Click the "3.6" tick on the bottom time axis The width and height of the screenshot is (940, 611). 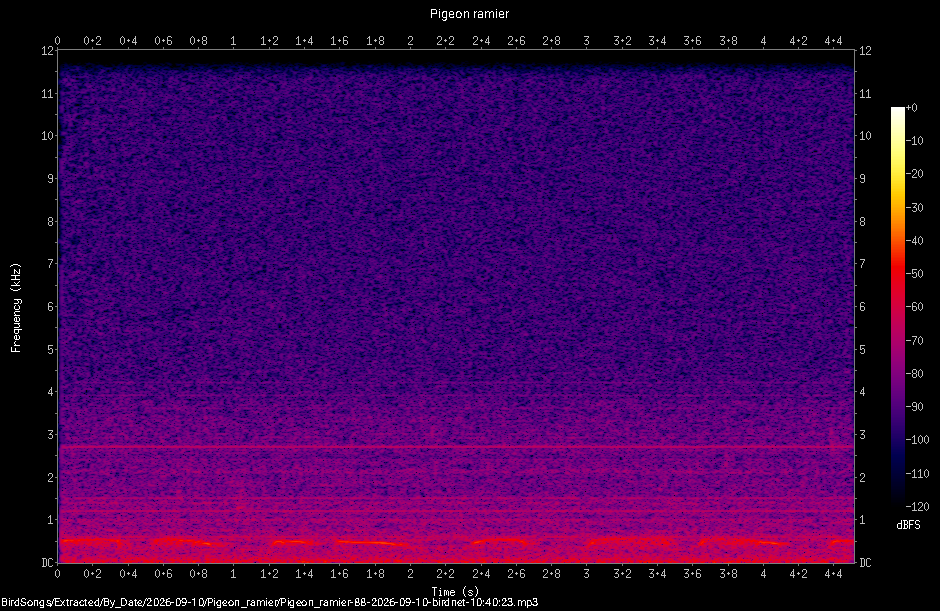point(692,574)
